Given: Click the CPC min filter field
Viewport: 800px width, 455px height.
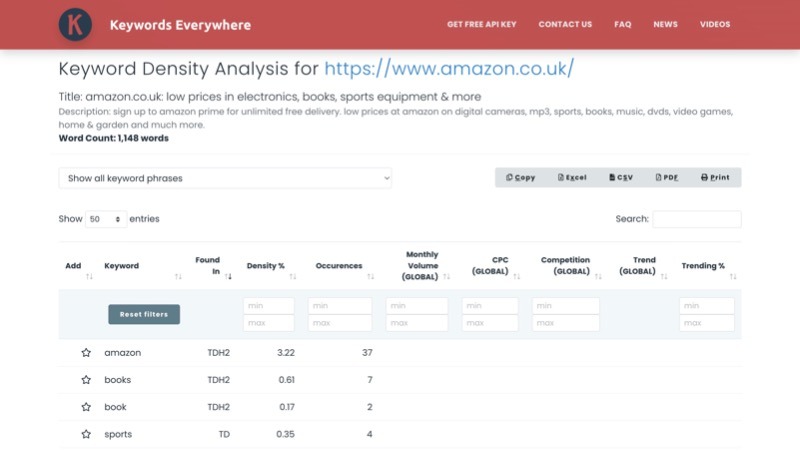Looking at the screenshot, I should [490, 306].
